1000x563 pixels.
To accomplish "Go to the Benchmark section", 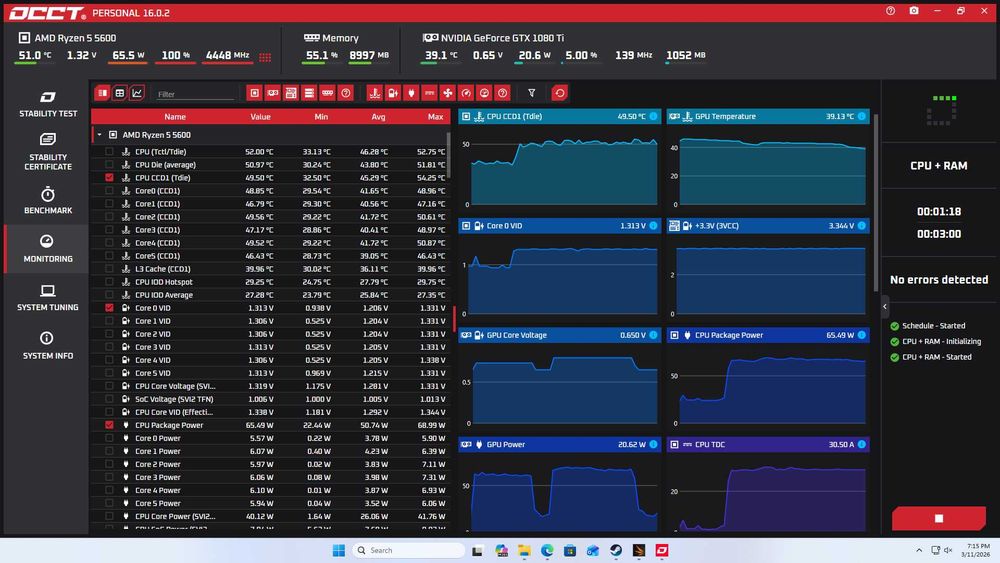I will click(48, 200).
